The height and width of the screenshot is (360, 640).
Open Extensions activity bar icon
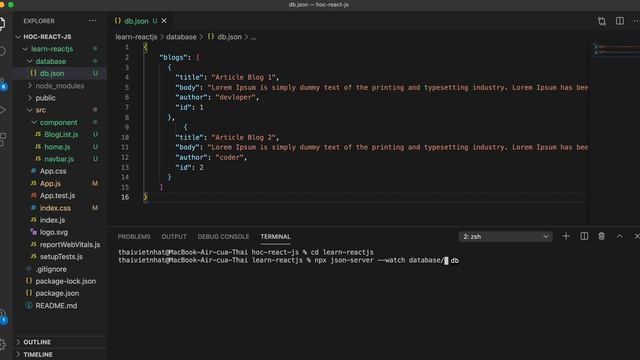(3, 139)
